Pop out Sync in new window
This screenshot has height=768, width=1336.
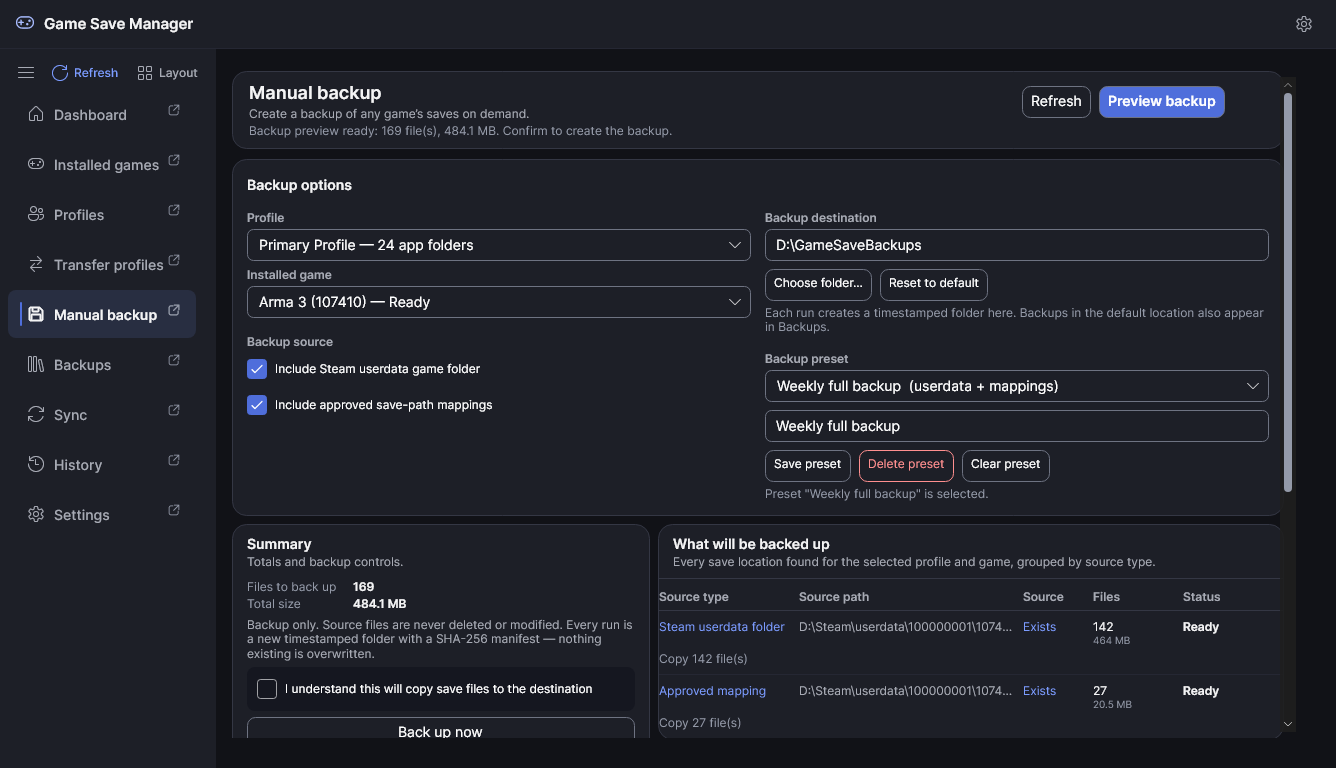pyautogui.click(x=174, y=410)
